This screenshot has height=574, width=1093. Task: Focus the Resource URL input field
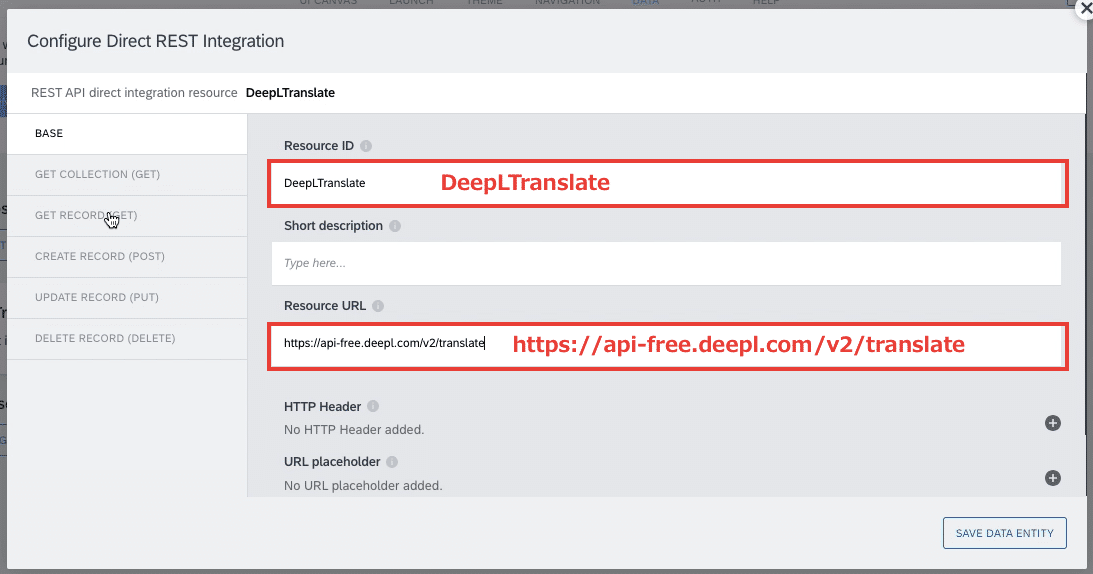[x=666, y=346]
